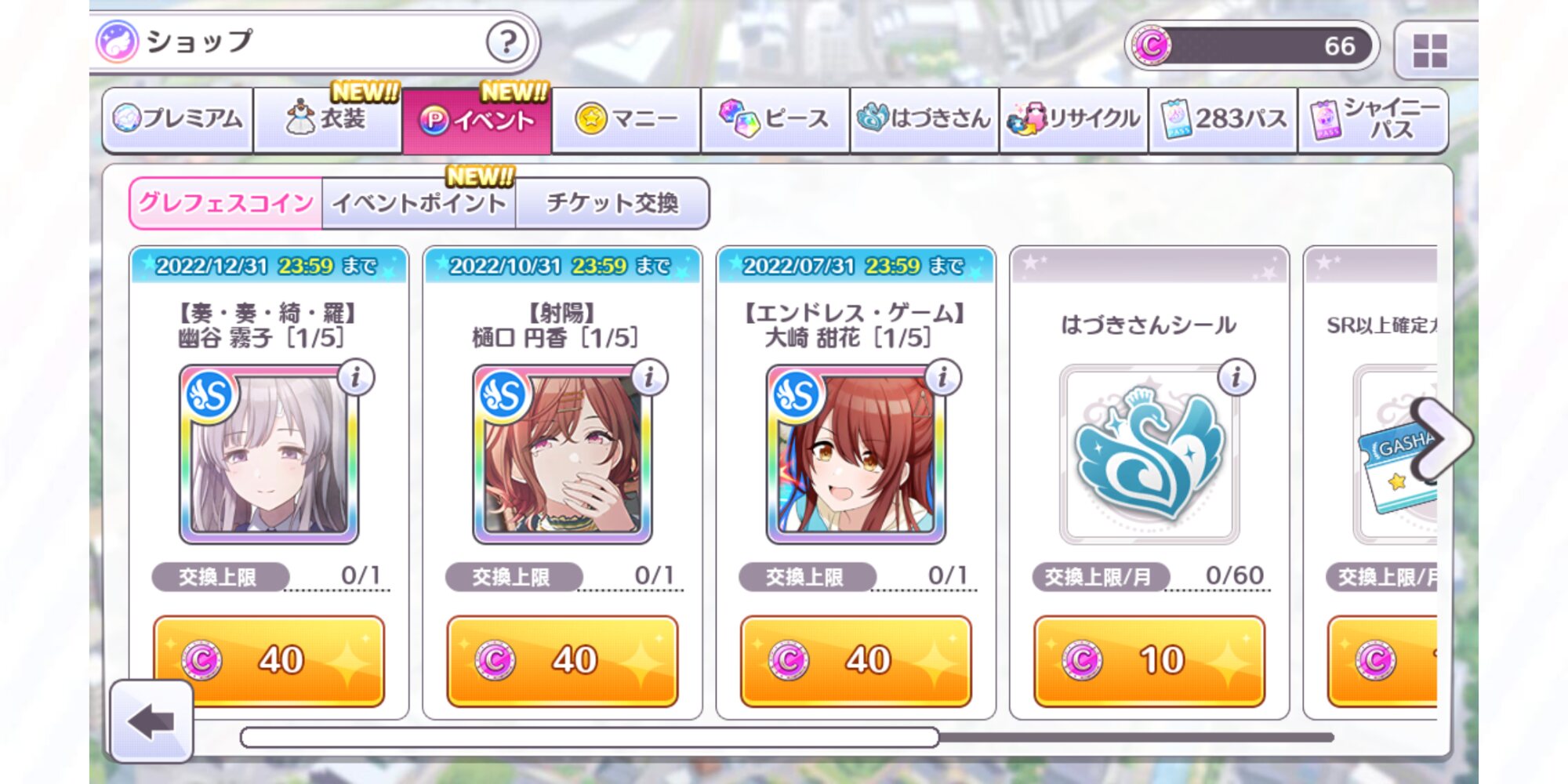The height and width of the screenshot is (784, 1568).
Task: Open the grid menu icon
Action: click(1429, 50)
